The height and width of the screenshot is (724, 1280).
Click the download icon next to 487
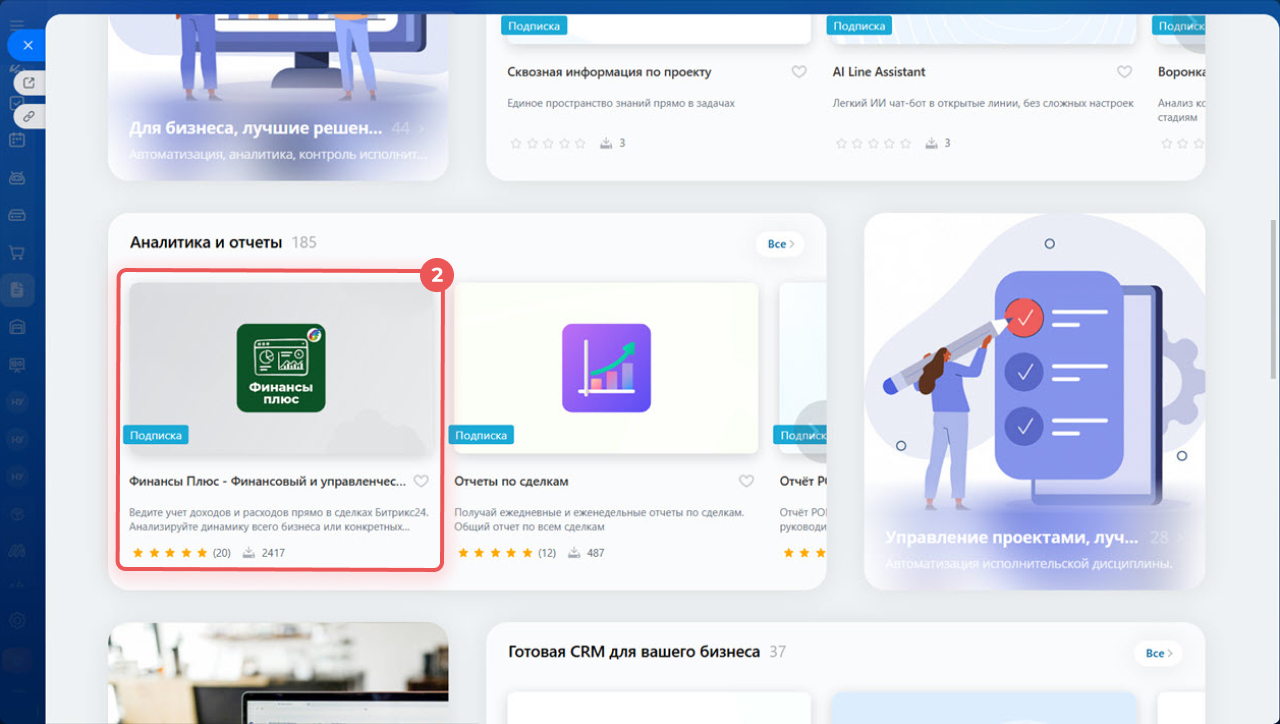point(575,553)
